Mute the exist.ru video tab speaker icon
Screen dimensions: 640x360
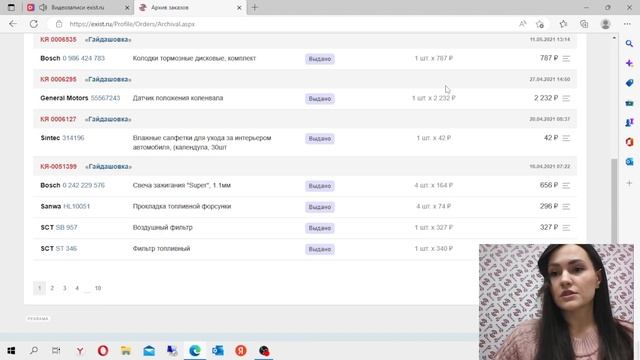pyautogui.click(x=43, y=7)
